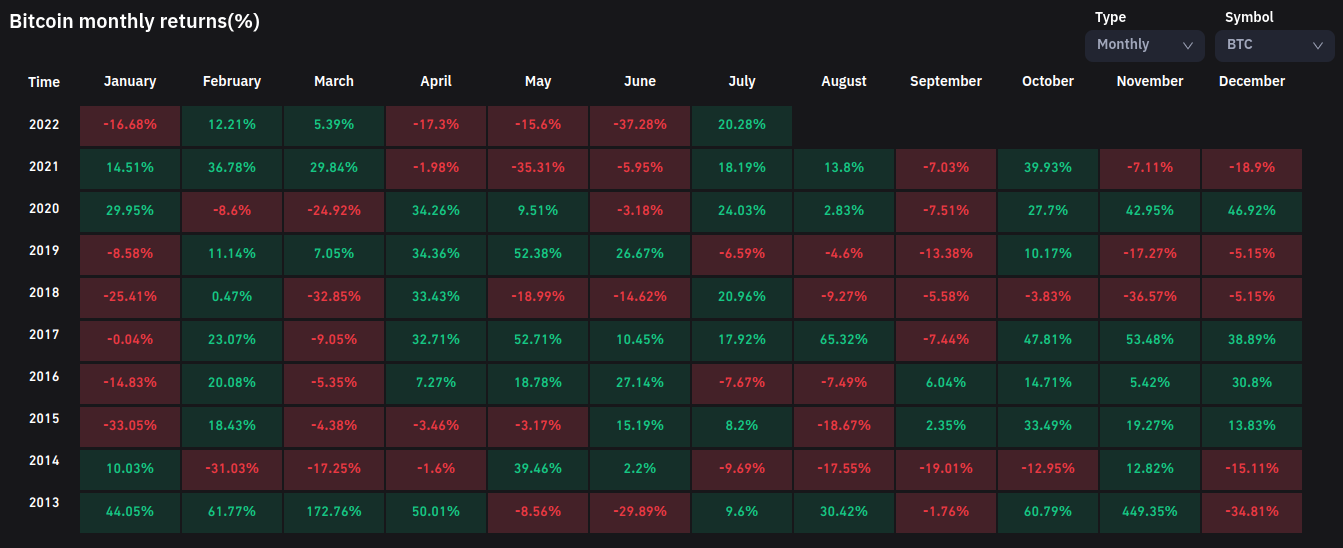
Task: Click the Bitcoin monthly returns(%) title
Action: (135, 21)
